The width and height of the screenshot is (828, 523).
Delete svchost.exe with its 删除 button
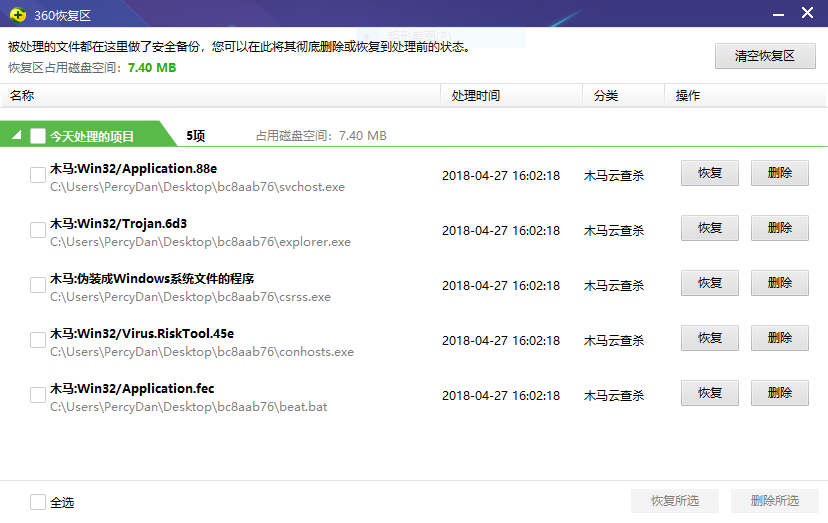pyautogui.click(x=780, y=173)
